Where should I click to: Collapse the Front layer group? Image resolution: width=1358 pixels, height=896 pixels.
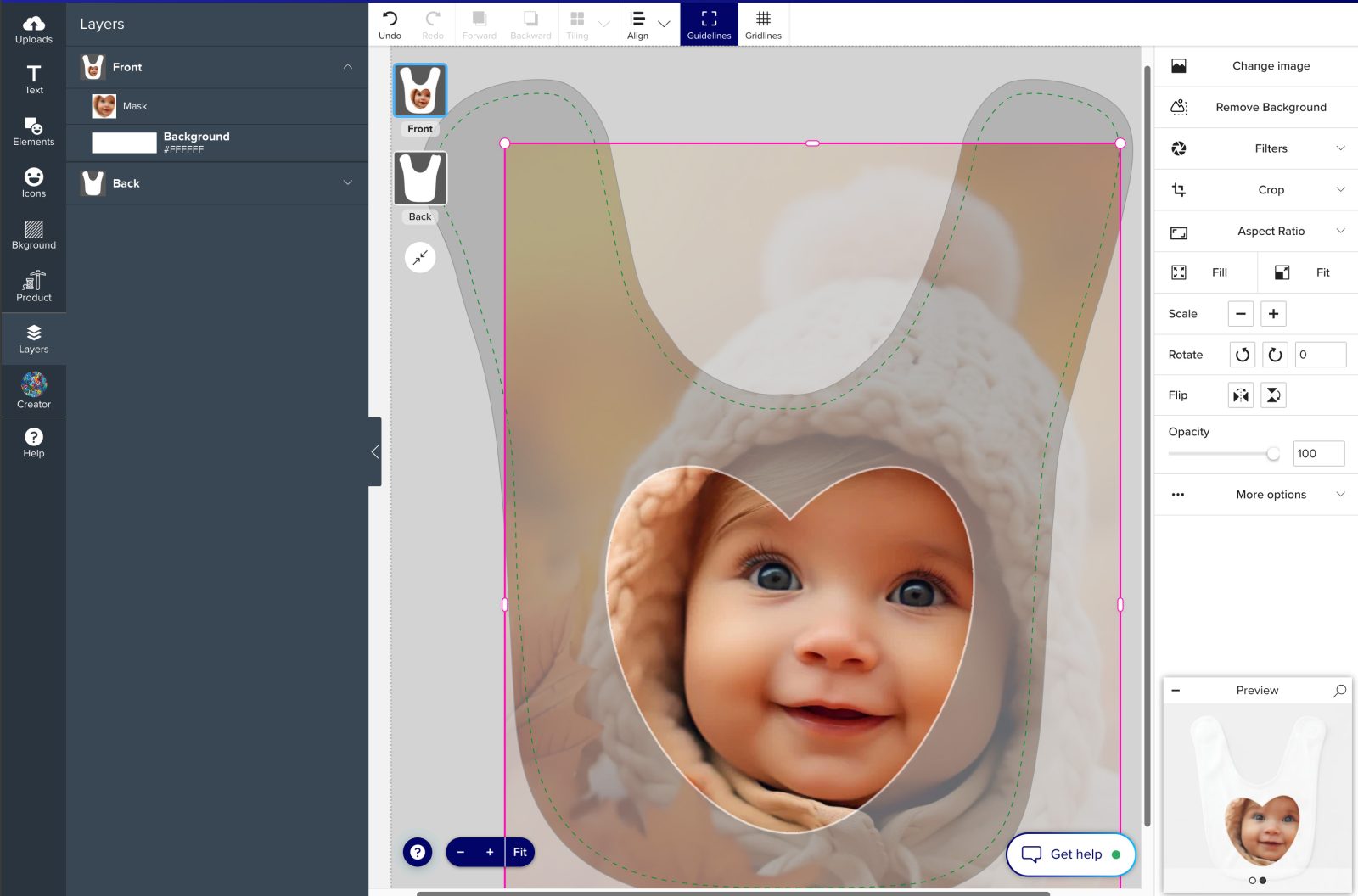pos(347,67)
